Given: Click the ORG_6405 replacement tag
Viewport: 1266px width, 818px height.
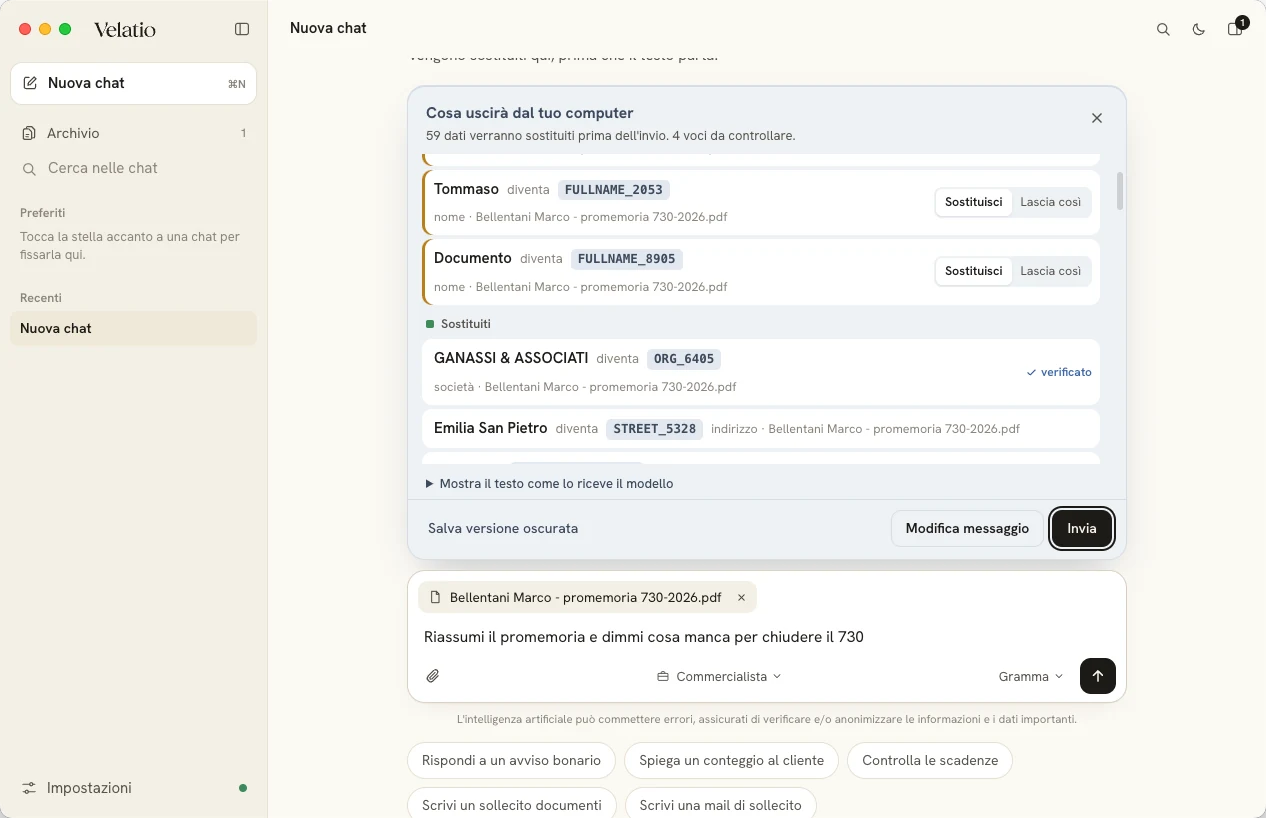Looking at the screenshot, I should click(684, 358).
